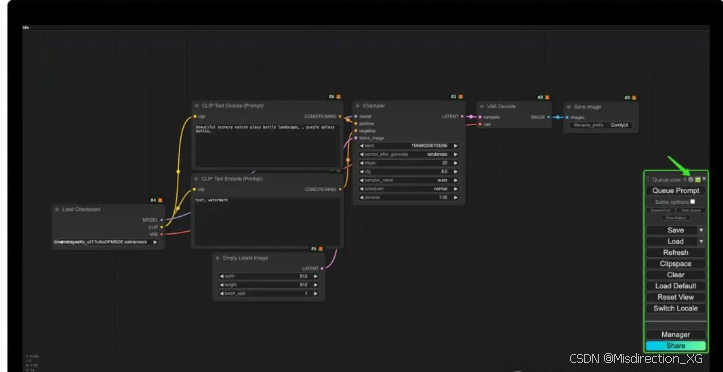This screenshot has height=372, width=723.
Task: Click the fox badge above Empty Latent Image node
Action: click(320, 249)
